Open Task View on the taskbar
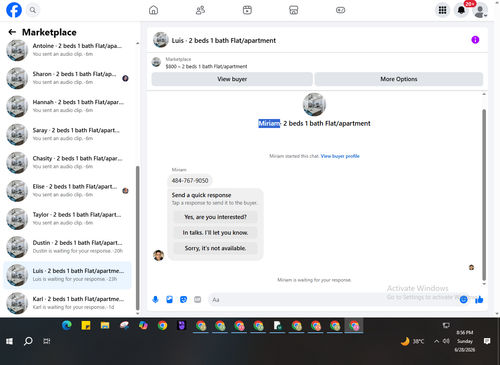This screenshot has height=365, width=500. point(47,341)
